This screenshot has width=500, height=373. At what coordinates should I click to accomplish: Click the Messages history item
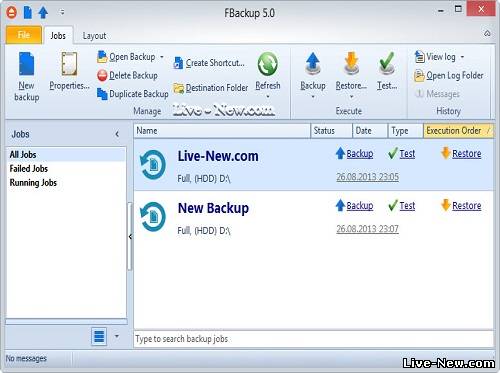point(437,94)
